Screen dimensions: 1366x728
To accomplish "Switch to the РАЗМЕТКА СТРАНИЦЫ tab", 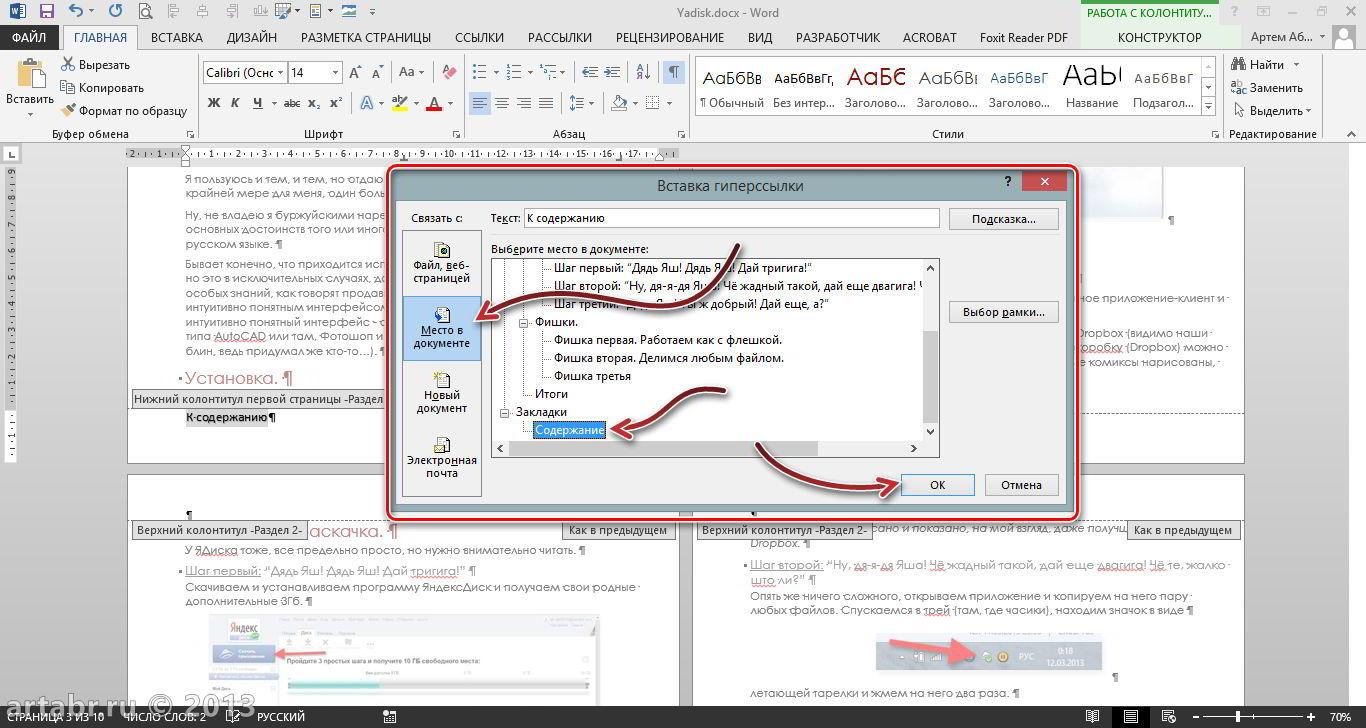I will (x=366, y=37).
